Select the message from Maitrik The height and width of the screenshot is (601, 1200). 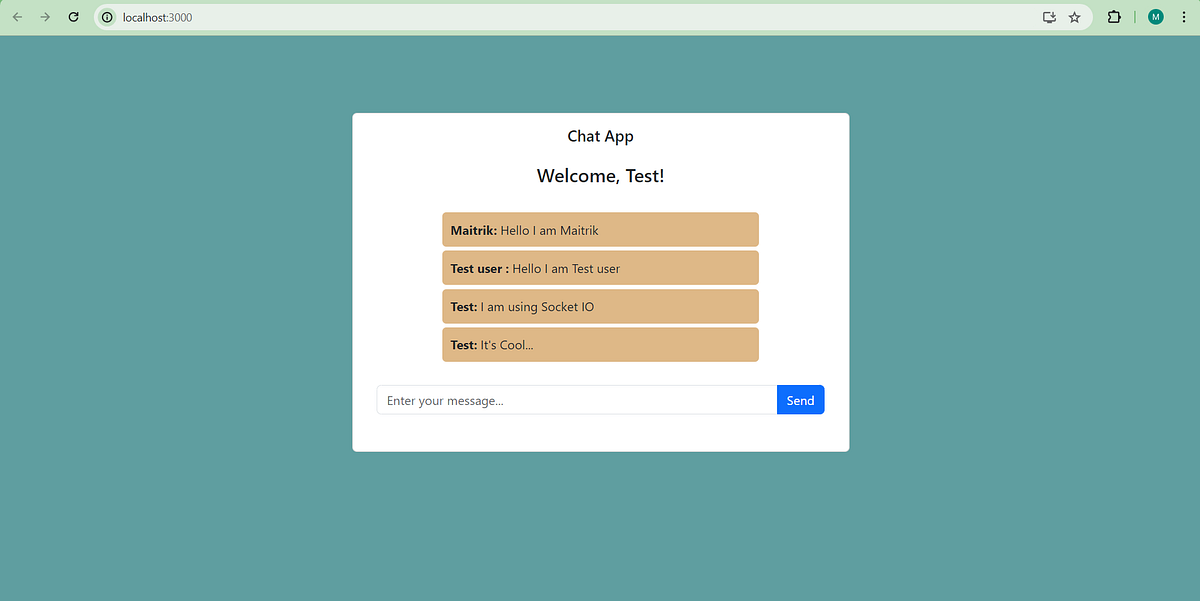point(600,229)
